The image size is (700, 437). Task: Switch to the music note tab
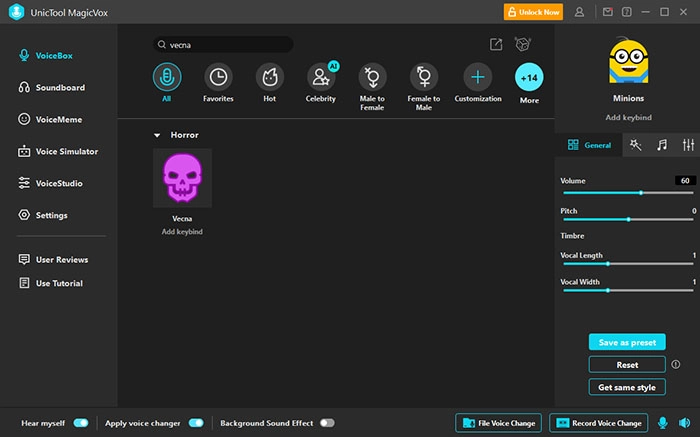[661, 145]
